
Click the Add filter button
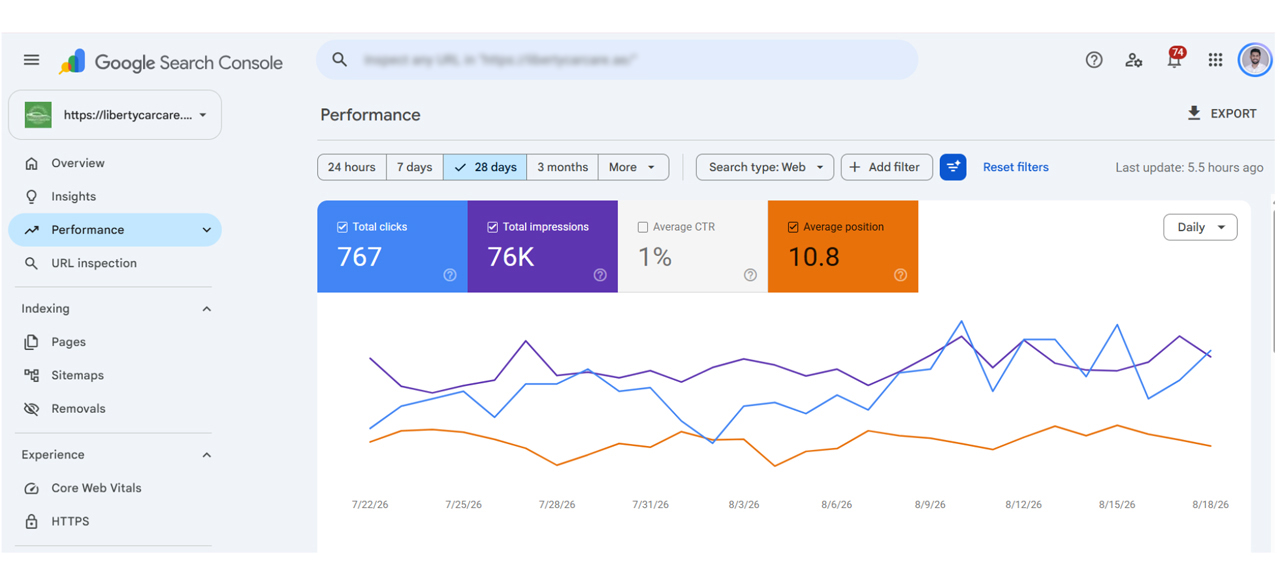click(x=887, y=167)
